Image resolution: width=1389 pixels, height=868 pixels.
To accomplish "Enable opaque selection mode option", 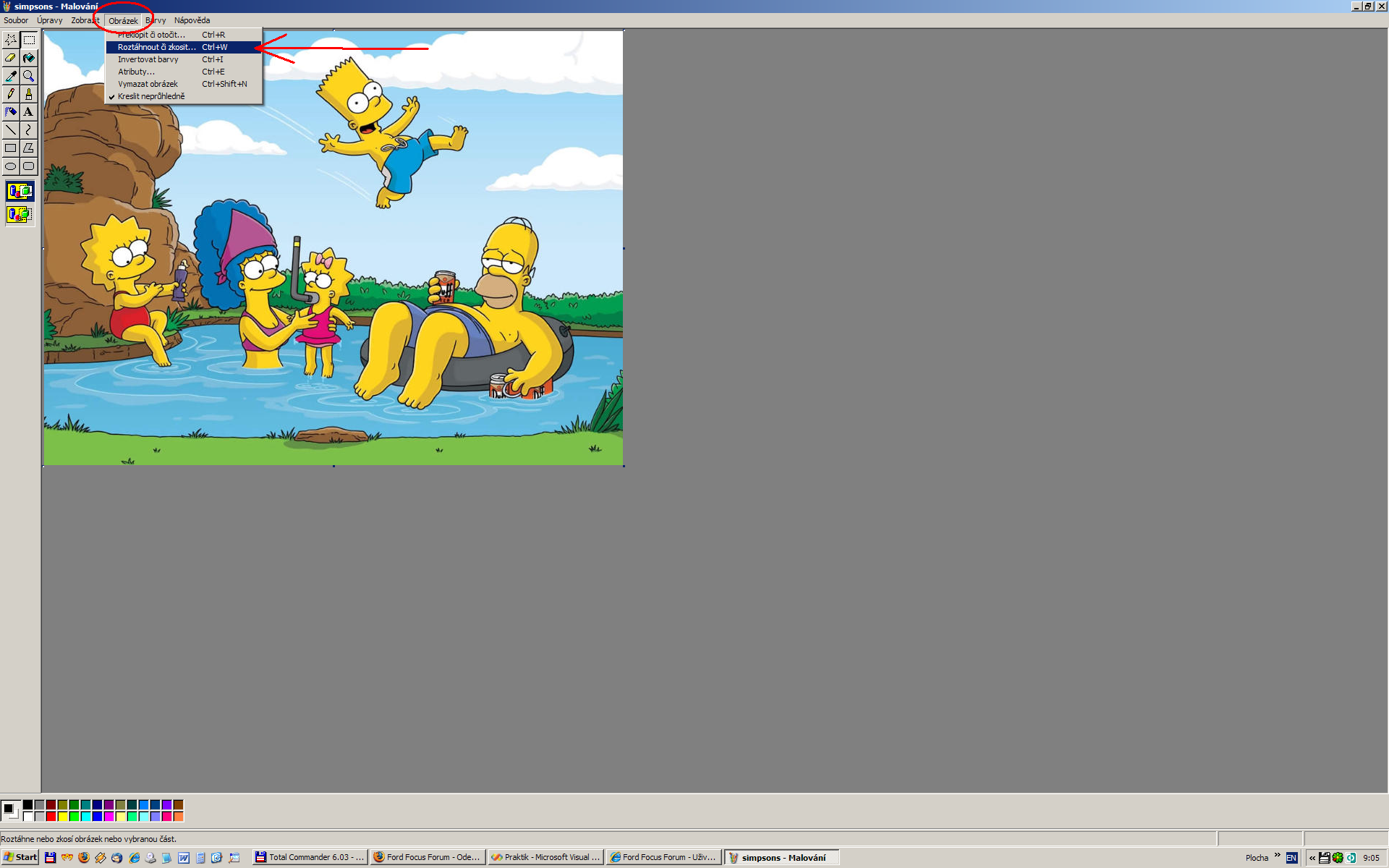I will point(20,192).
